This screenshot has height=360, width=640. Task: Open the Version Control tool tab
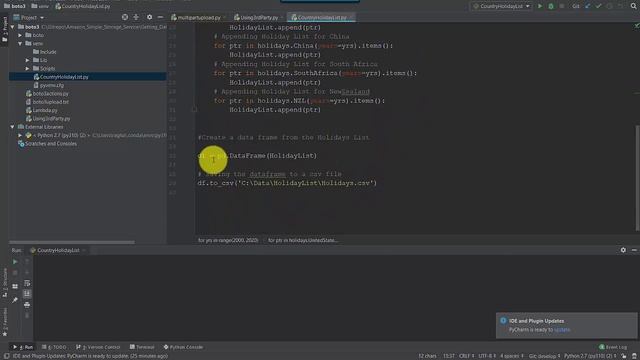98,347
